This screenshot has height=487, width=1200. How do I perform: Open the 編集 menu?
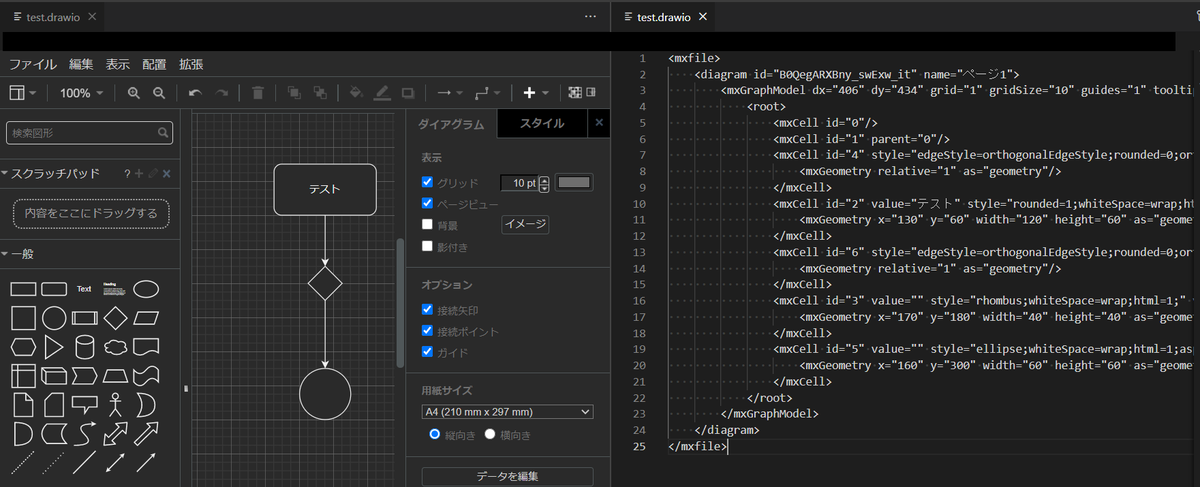(81, 64)
